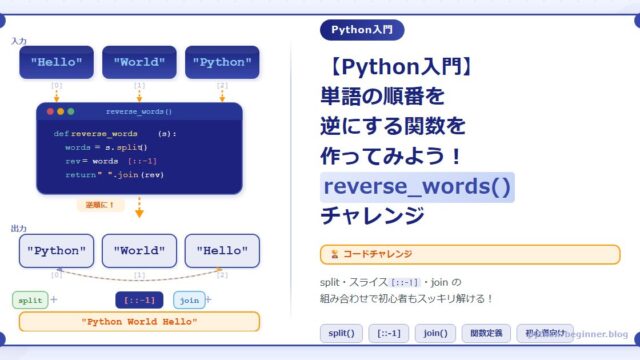Click the light blue join chip
The image size is (640, 360).
[189, 300]
